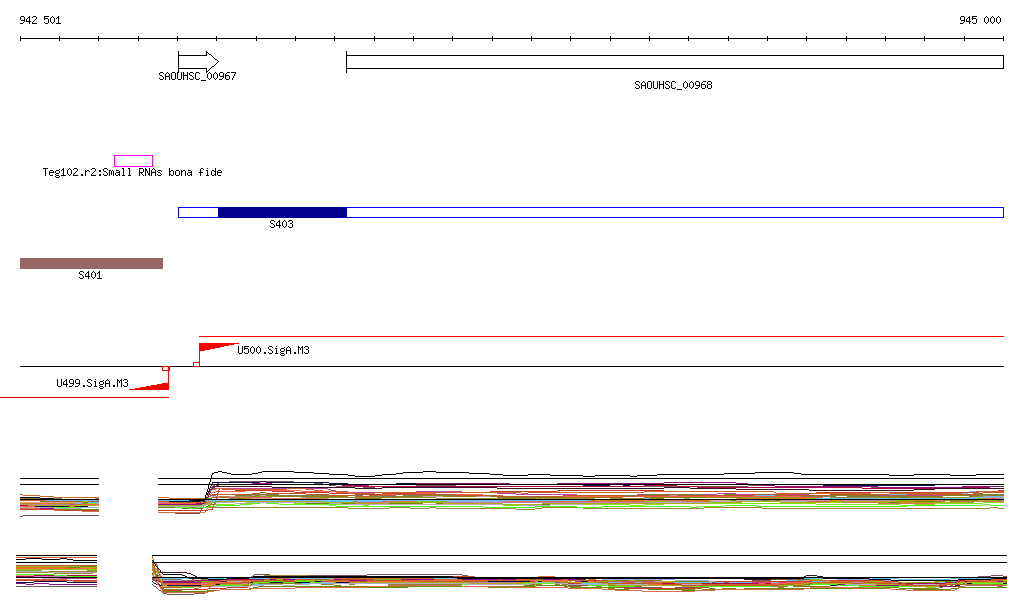Click the SAOUHSC_00967 gene arrow

tap(198, 61)
